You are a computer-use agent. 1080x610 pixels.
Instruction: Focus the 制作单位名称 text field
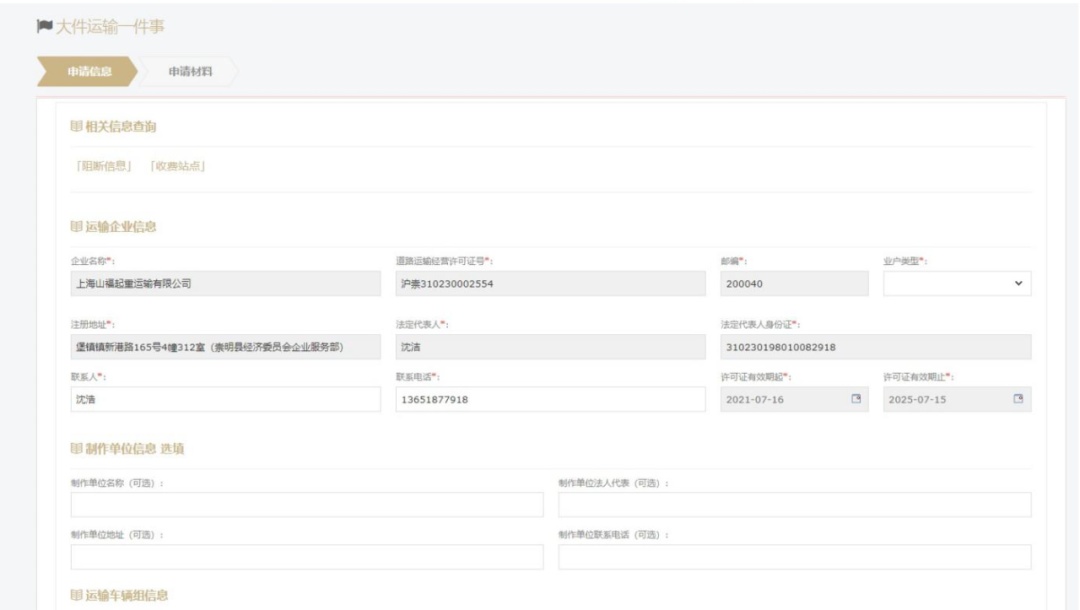(307, 505)
